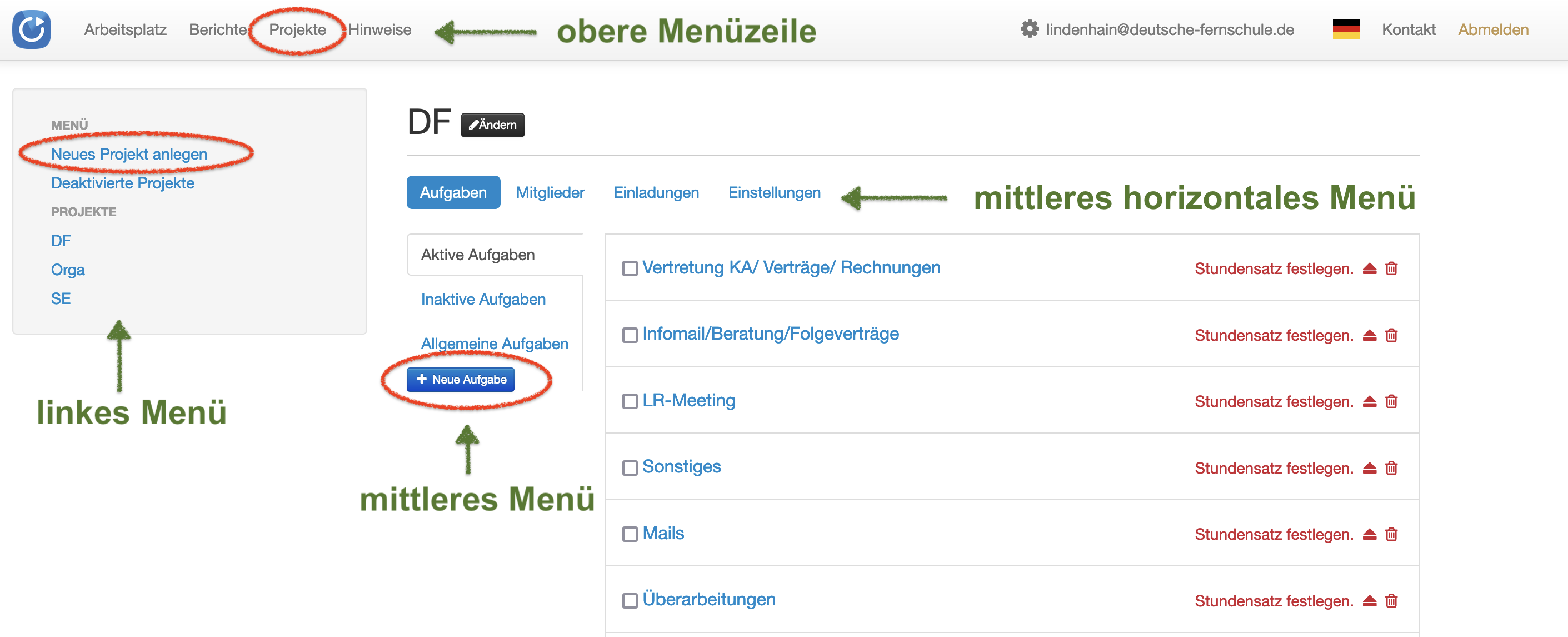The image size is (1568, 637).
Task: Open Projekte in the top menu
Action: [297, 29]
